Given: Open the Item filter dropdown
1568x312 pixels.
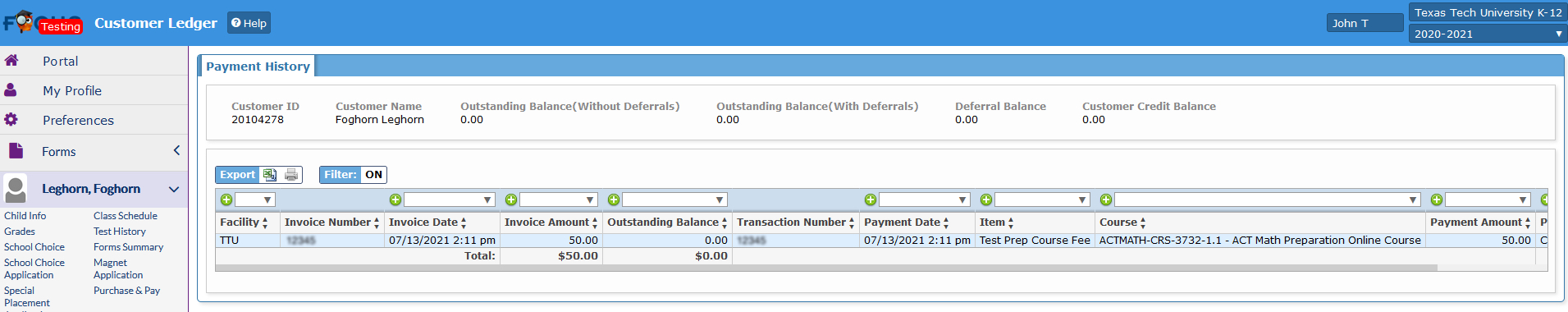Looking at the screenshot, I should click(x=1042, y=200).
